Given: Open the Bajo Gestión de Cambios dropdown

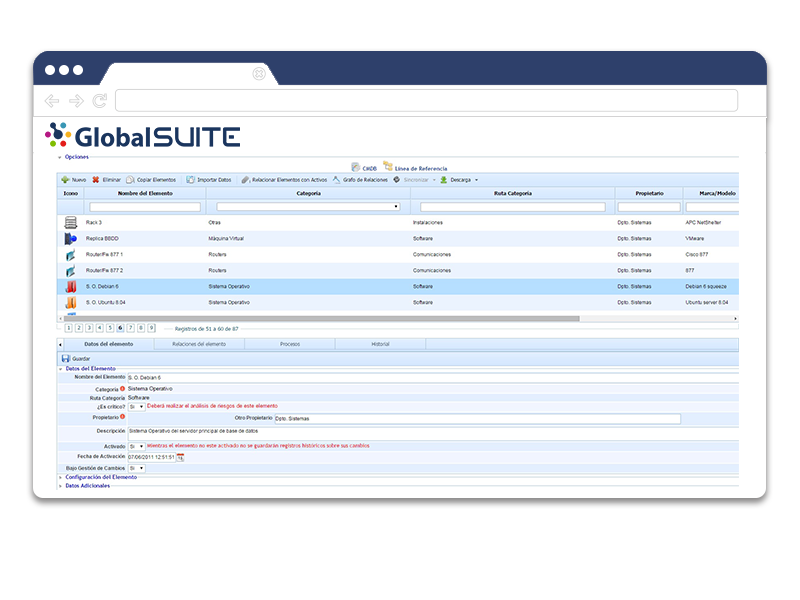Looking at the screenshot, I should [x=139, y=469].
